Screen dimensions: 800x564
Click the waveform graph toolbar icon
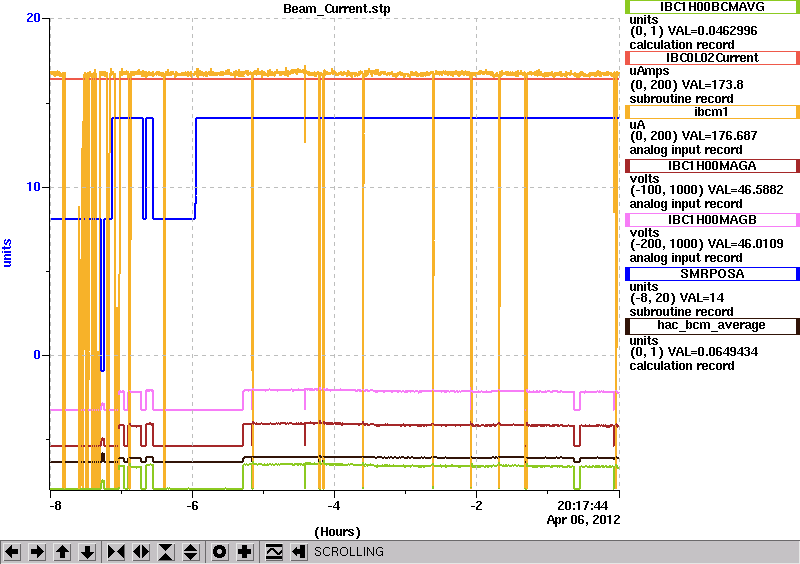[274, 552]
